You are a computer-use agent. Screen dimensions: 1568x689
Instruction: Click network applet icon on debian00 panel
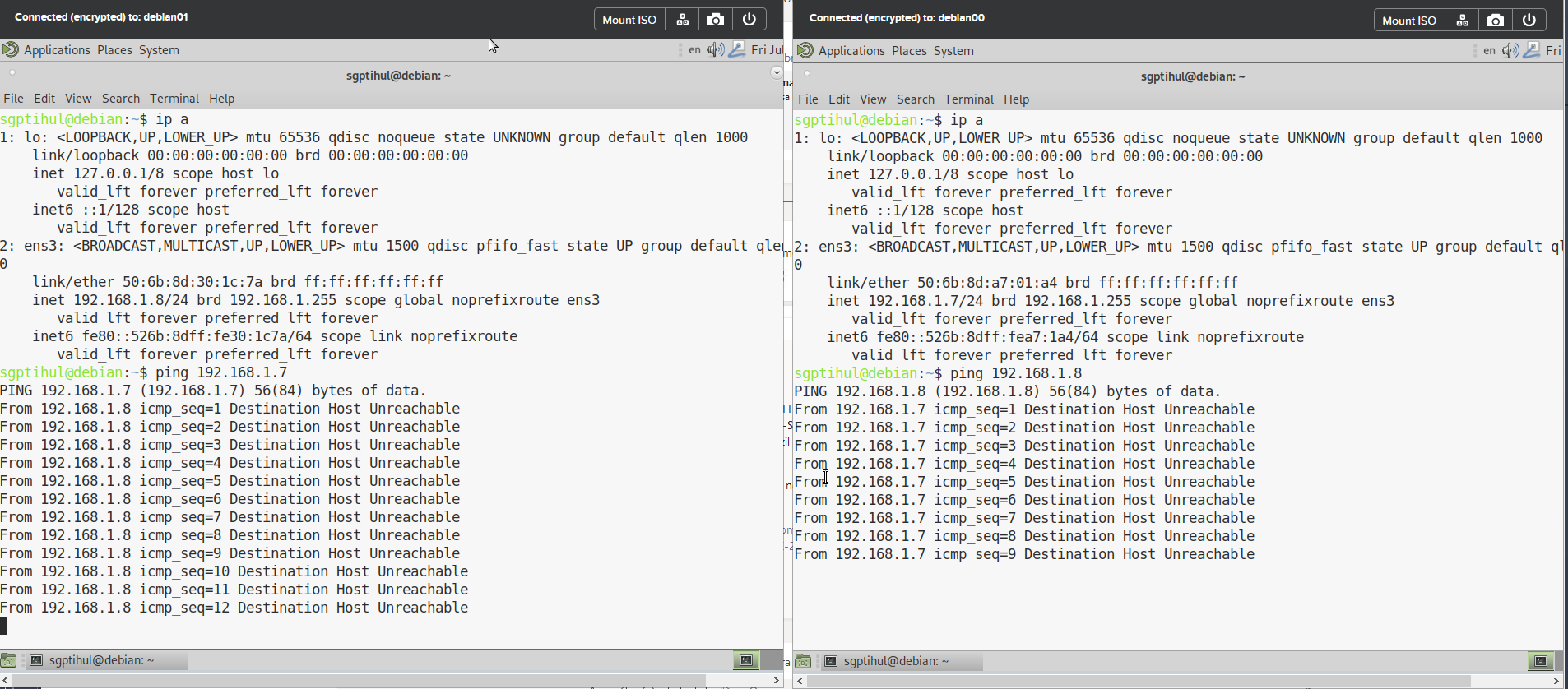(x=1532, y=51)
